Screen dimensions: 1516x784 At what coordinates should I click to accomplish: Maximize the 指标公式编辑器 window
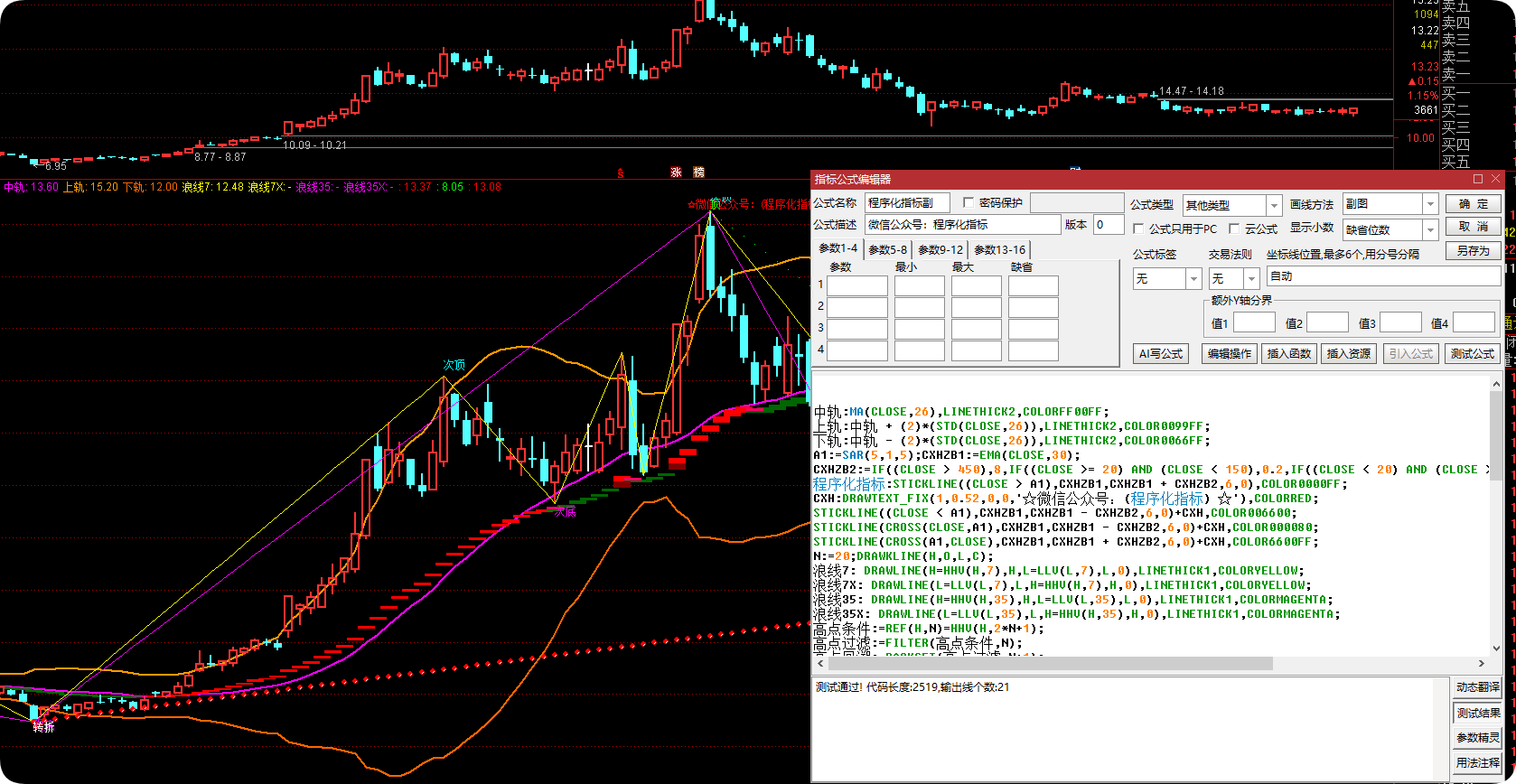1478,179
